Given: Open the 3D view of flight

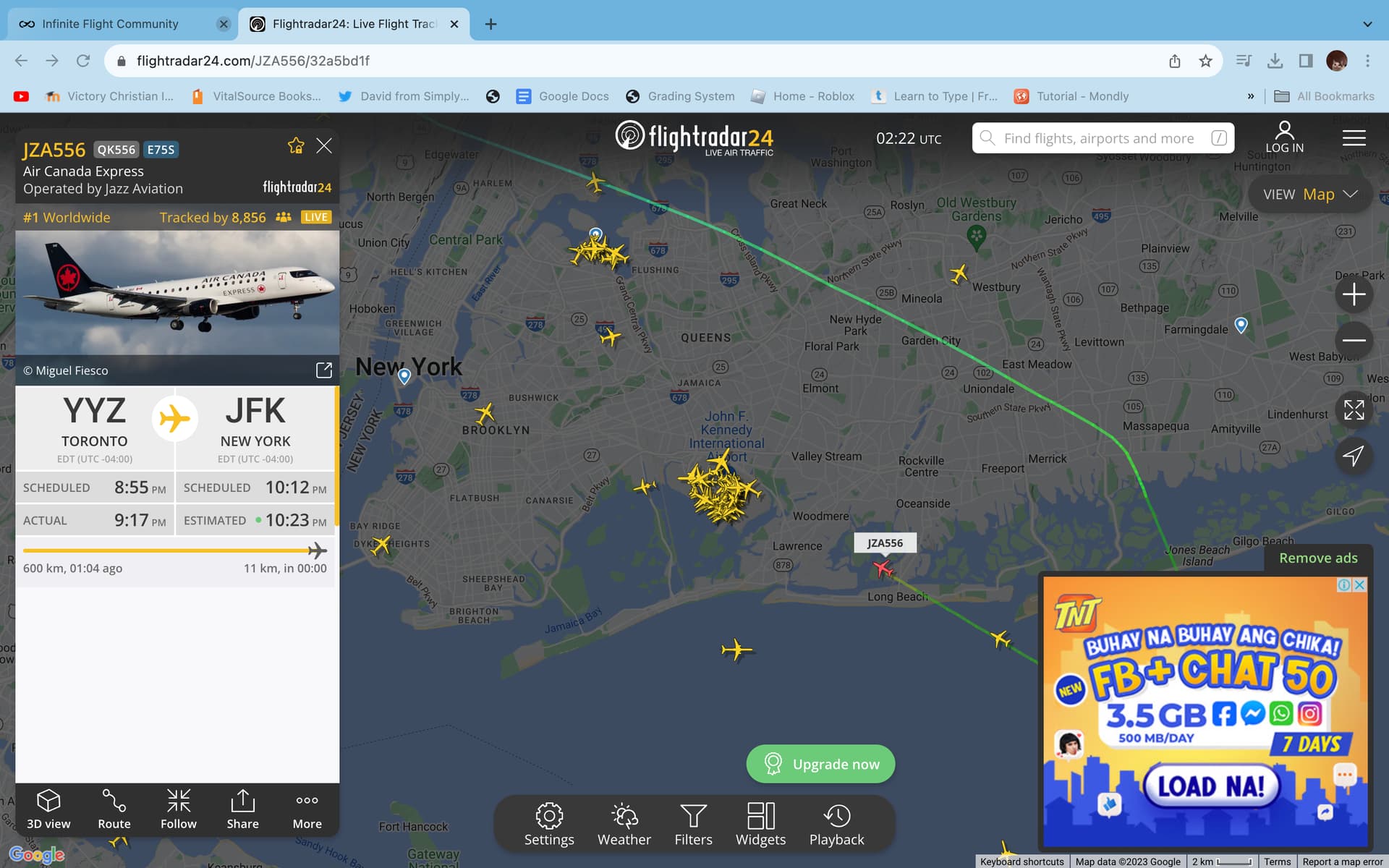Looking at the screenshot, I should (x=48, y=809).
